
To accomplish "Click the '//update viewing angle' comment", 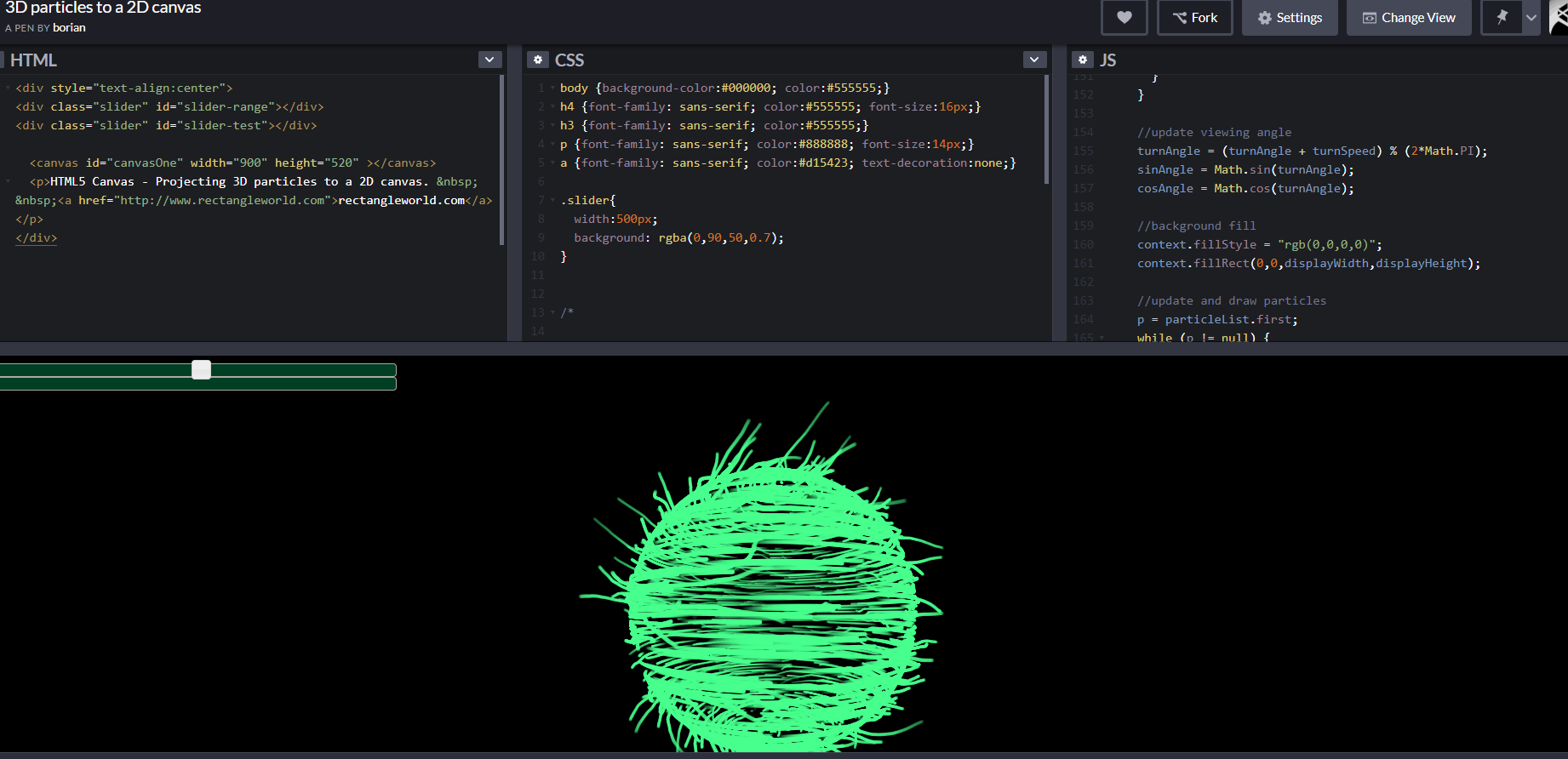I will [x=1214, y=132].
